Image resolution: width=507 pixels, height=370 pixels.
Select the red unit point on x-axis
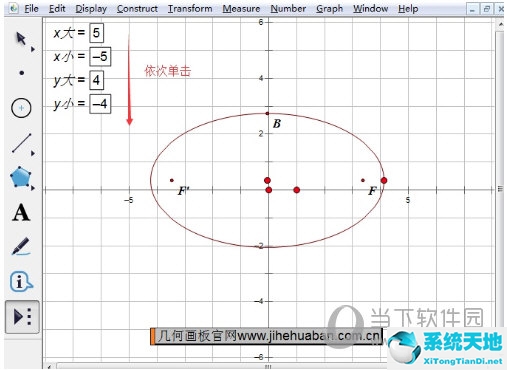pos(297,190)
